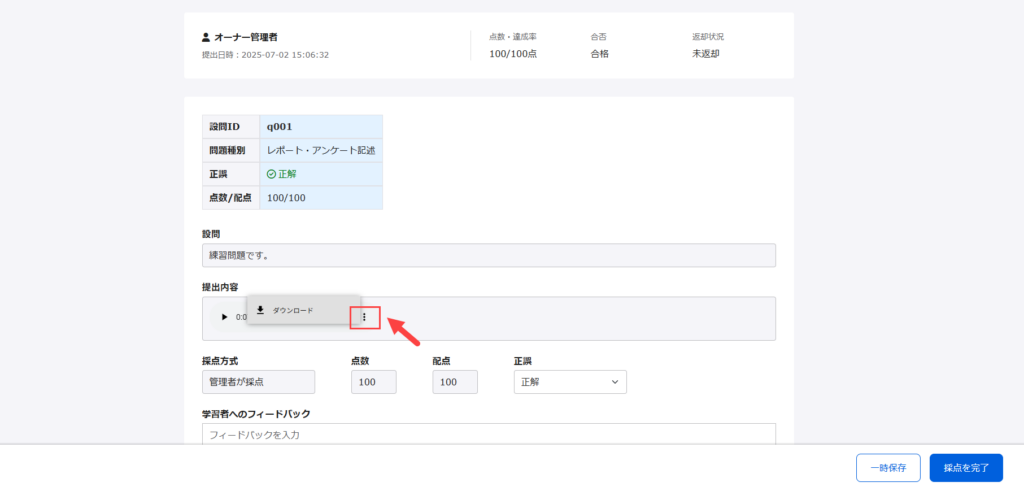Click the 未返却 return status text
This screenshot has height=491, width=1024.
click(x=705, y=54)
